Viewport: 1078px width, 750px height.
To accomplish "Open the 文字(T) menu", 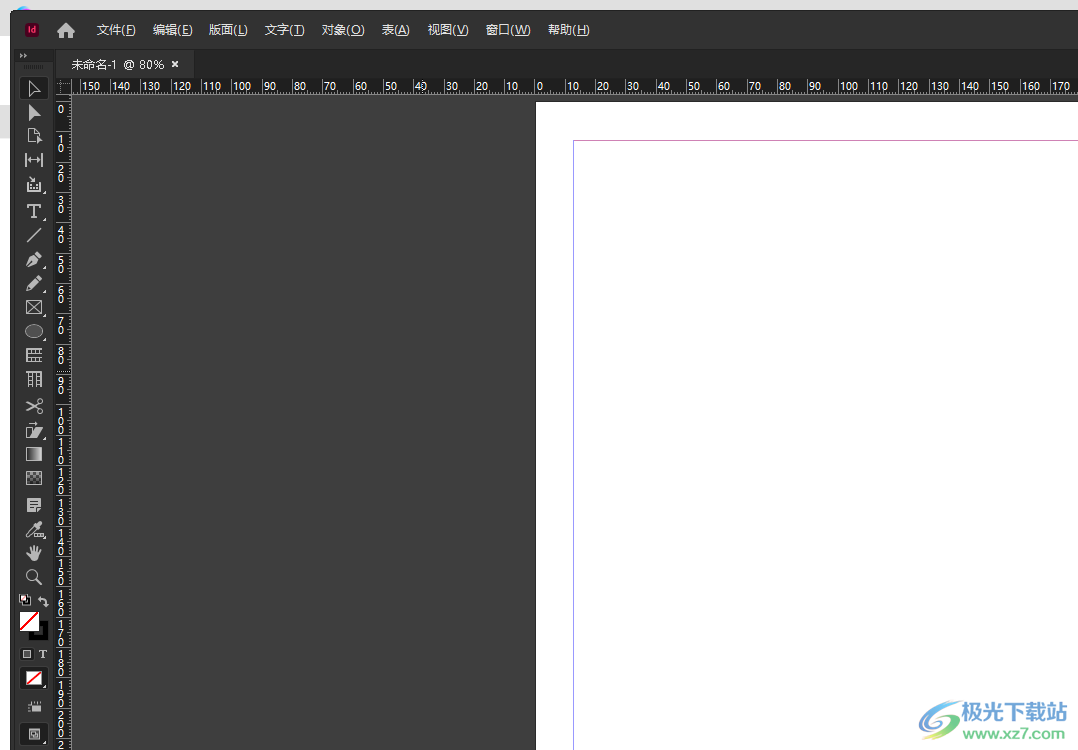I will pyautogui.click(x=285, y=30).
